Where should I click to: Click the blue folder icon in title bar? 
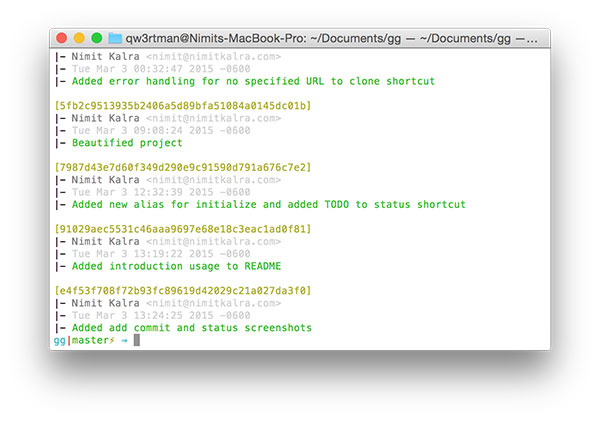point(115,38)
